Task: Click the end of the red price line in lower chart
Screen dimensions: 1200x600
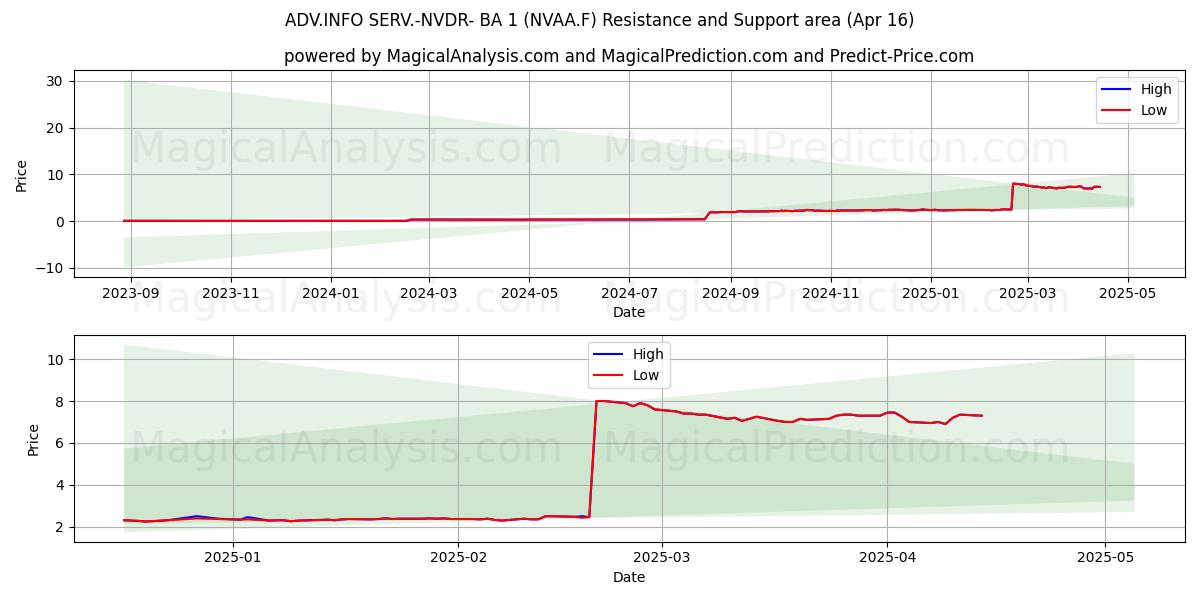Action: (x=982, y=415)
